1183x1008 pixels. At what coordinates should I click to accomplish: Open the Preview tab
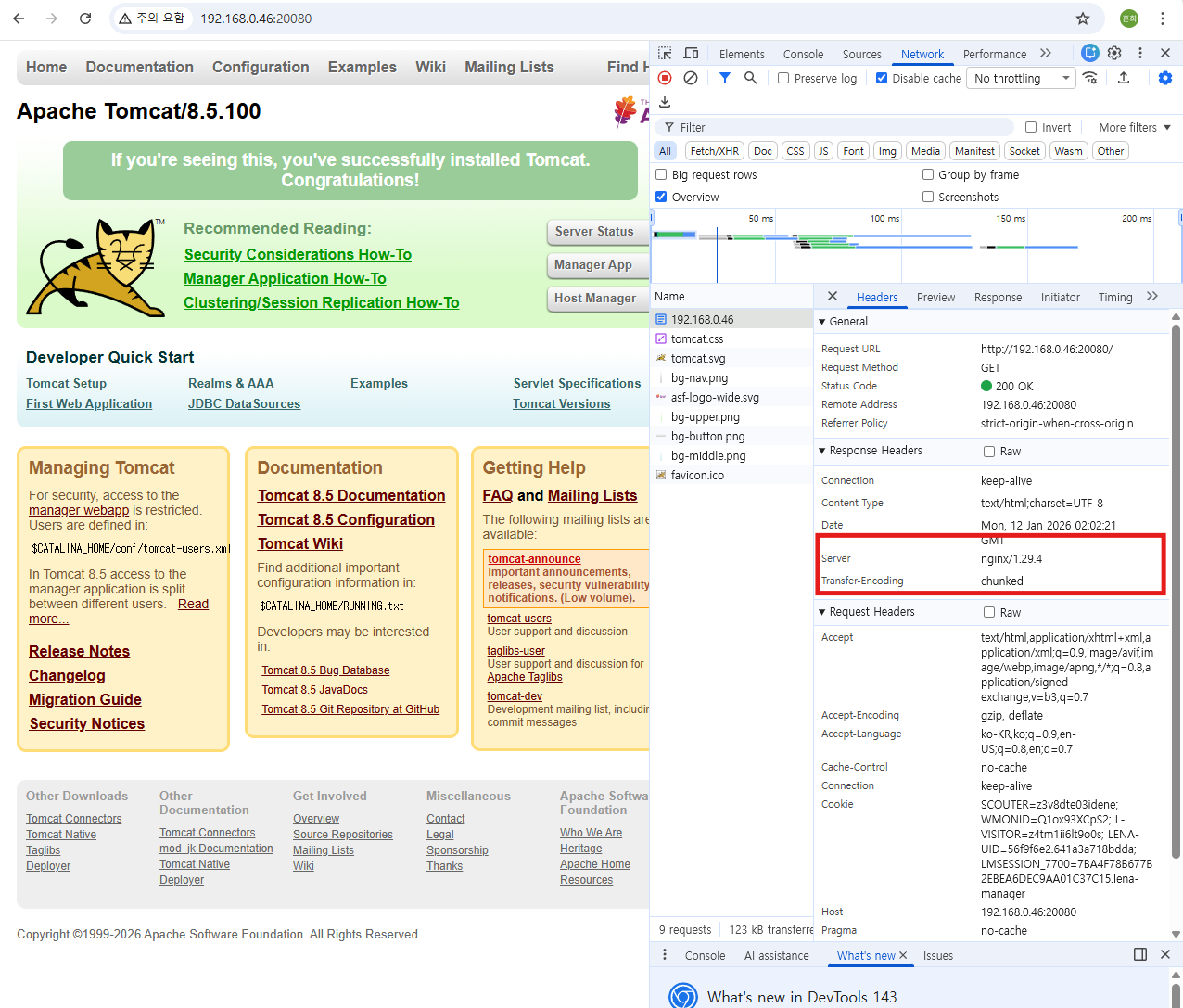(x=935, y=297)
